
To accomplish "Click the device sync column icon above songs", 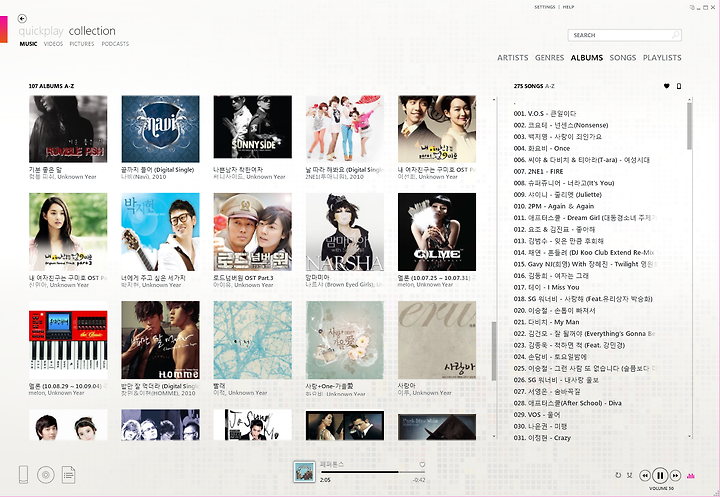I will pos(679,86).
